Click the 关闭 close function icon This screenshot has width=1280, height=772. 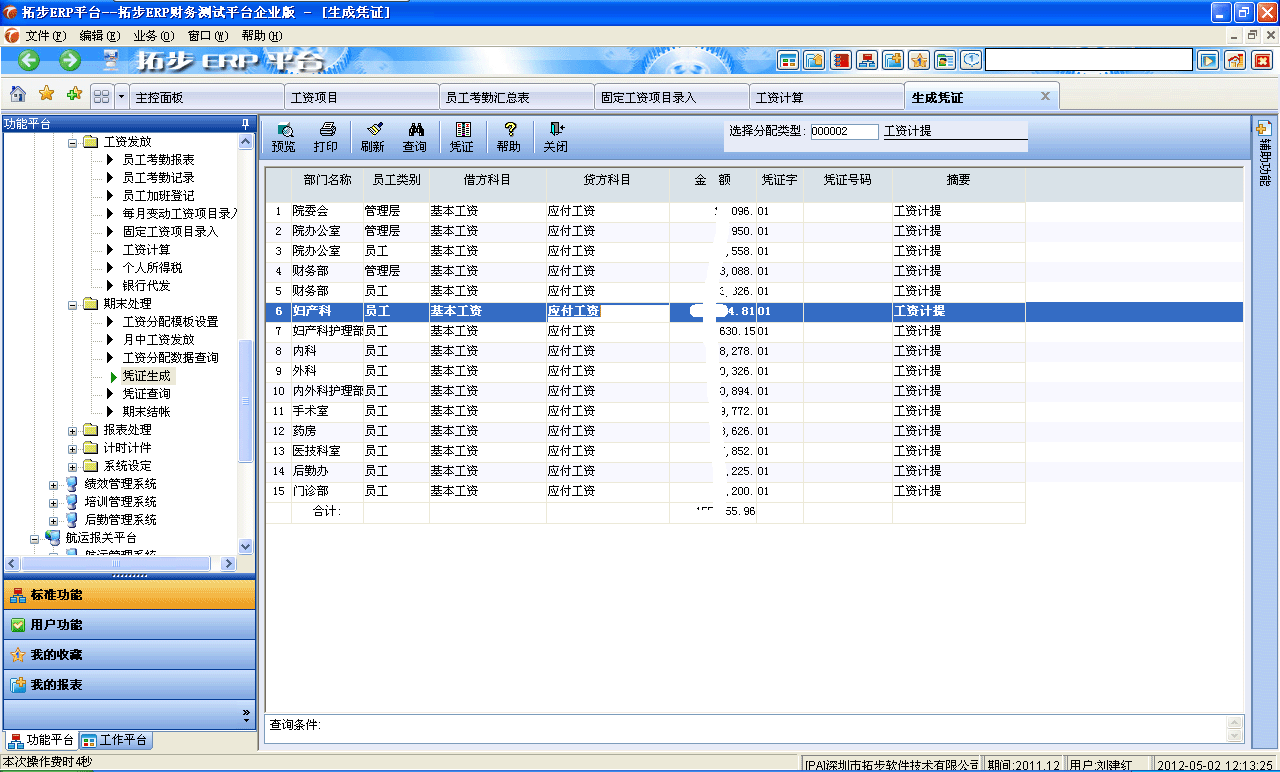click(x=555, y=137)
